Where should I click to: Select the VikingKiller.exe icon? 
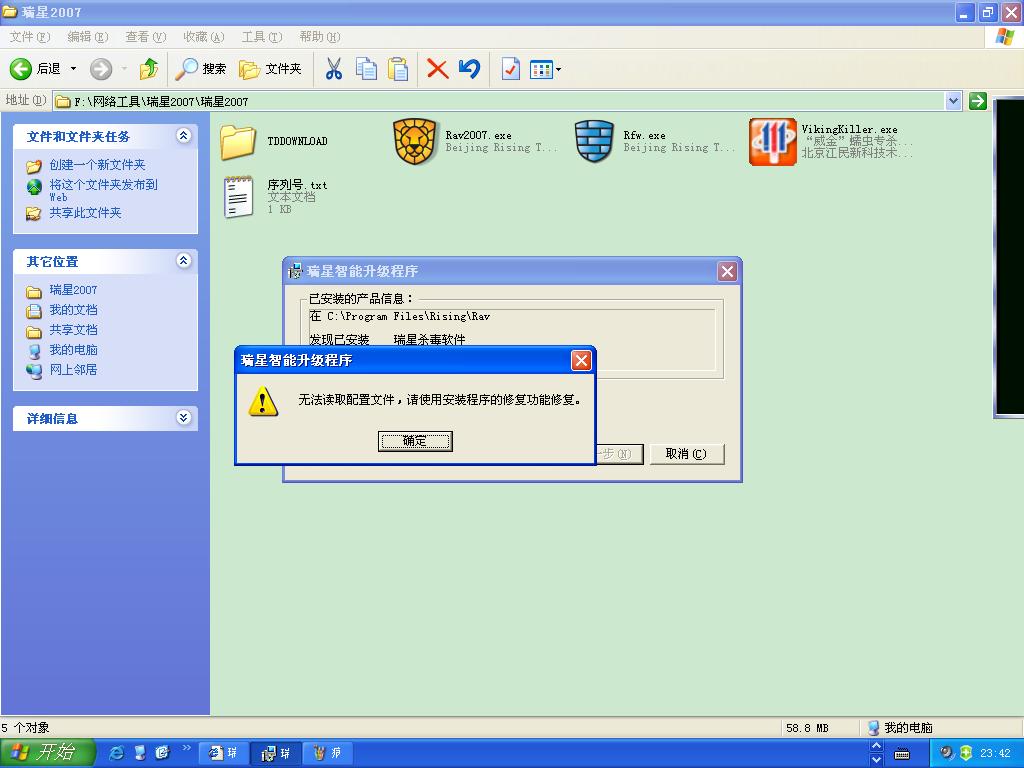(x=773, y=142)
